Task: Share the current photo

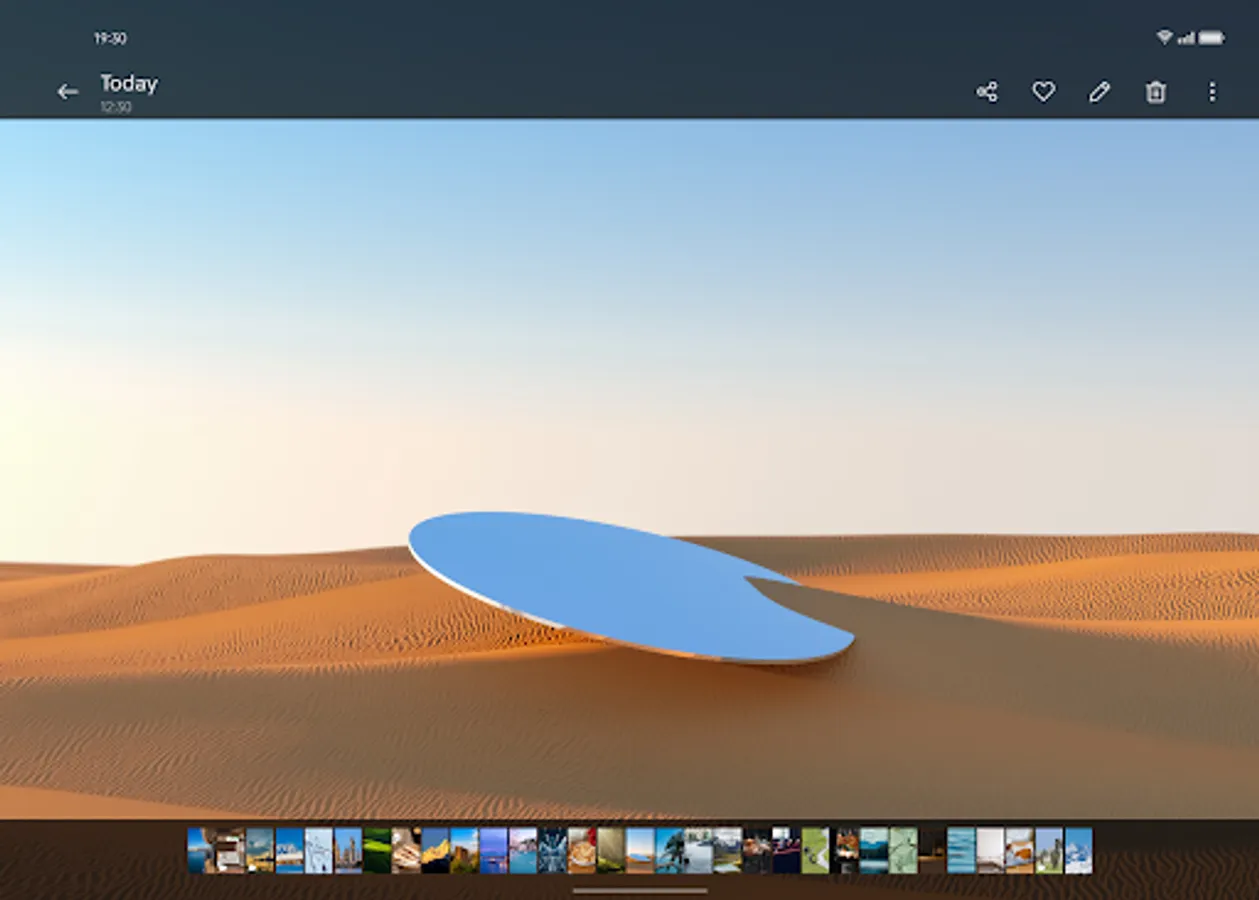Action: [986, 92]
